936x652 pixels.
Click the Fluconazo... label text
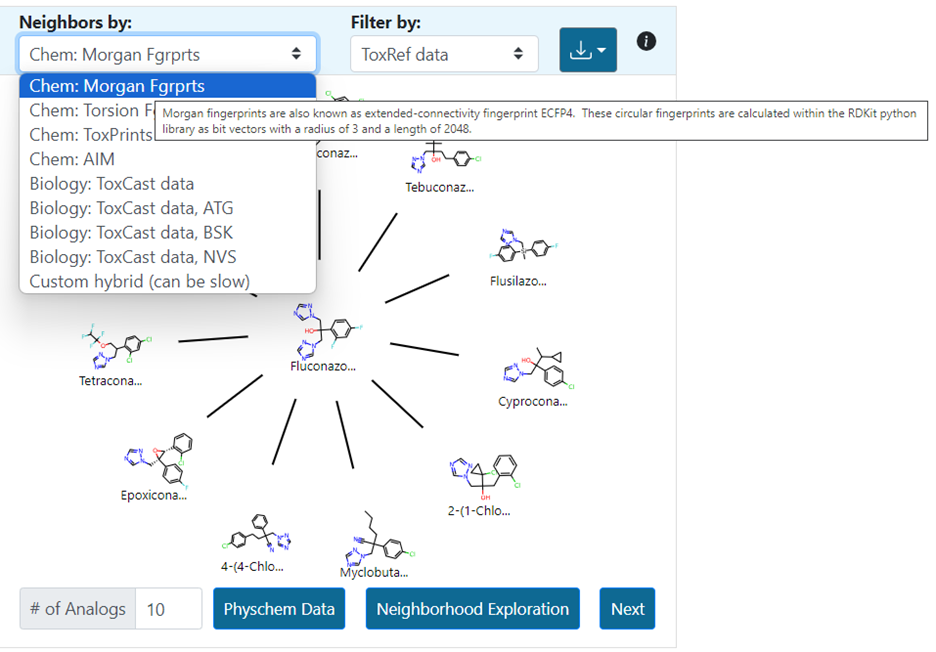[x=323, y=367]
